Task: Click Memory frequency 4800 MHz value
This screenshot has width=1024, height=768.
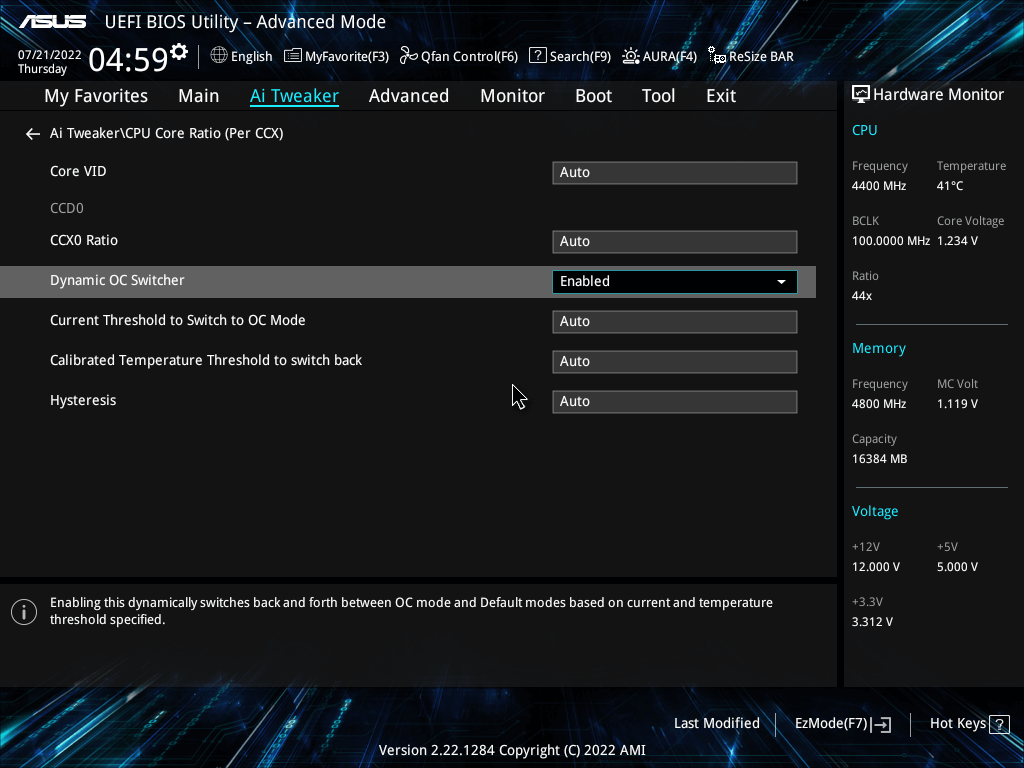Action: point(879,404)
